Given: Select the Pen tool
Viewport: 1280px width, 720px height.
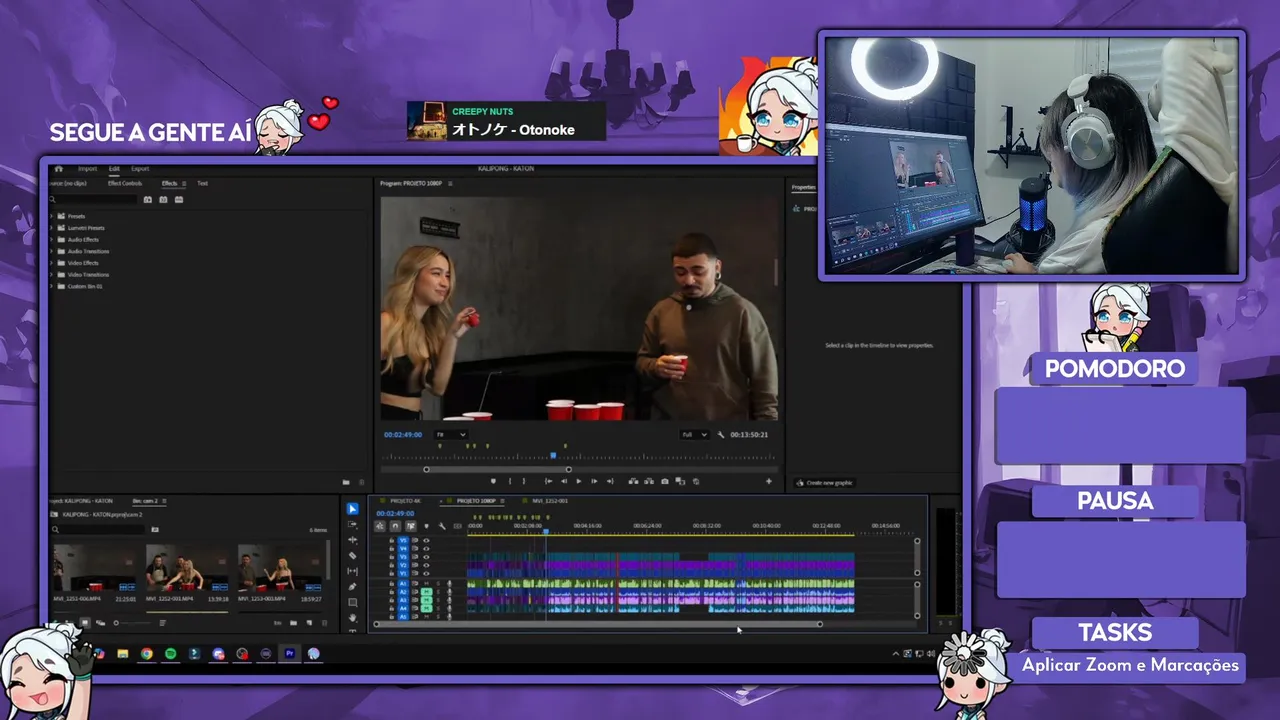Looking at the screenshot, I should point(352,587).
